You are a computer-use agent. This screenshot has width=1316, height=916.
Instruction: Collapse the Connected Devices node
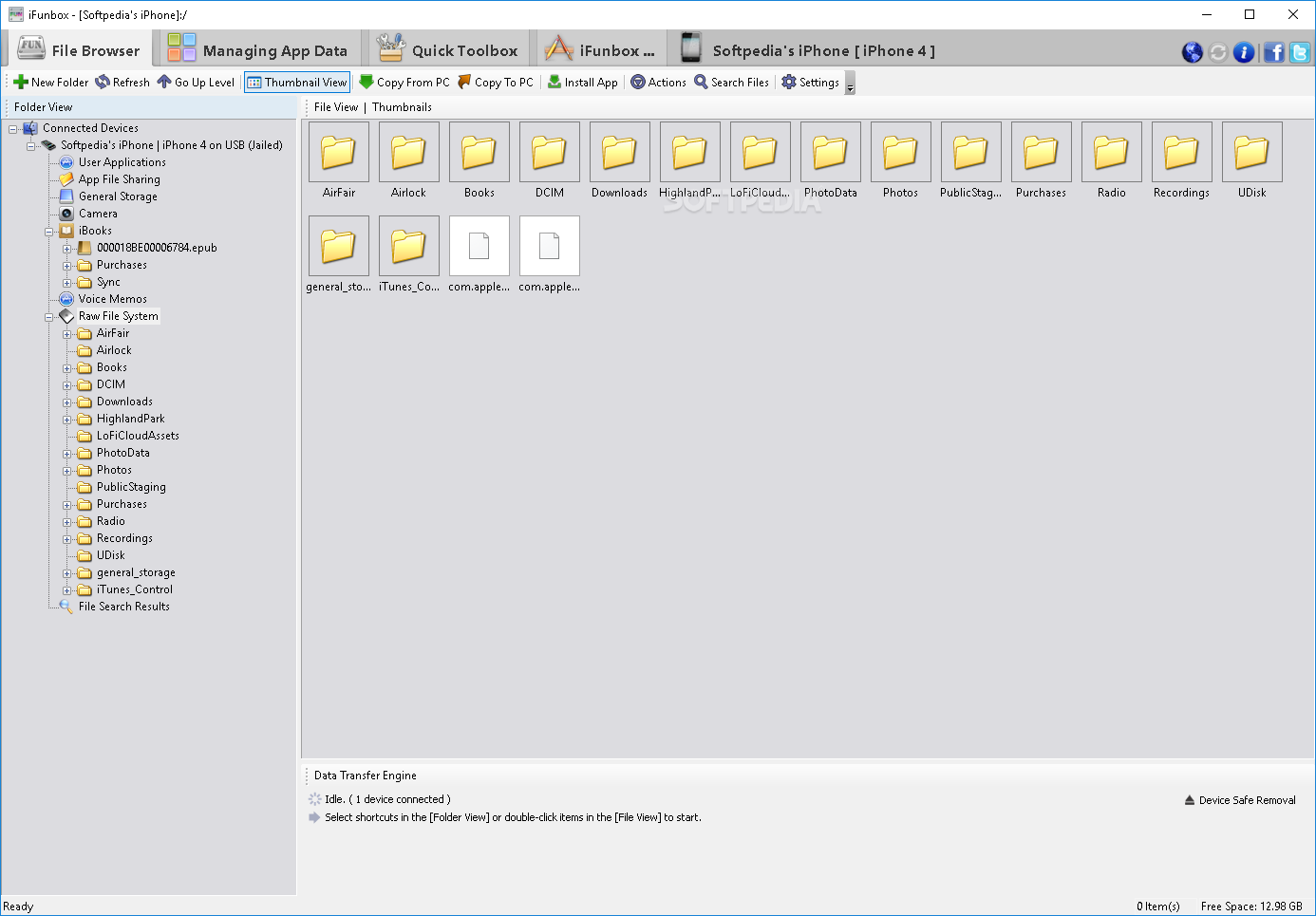[13, 129]
